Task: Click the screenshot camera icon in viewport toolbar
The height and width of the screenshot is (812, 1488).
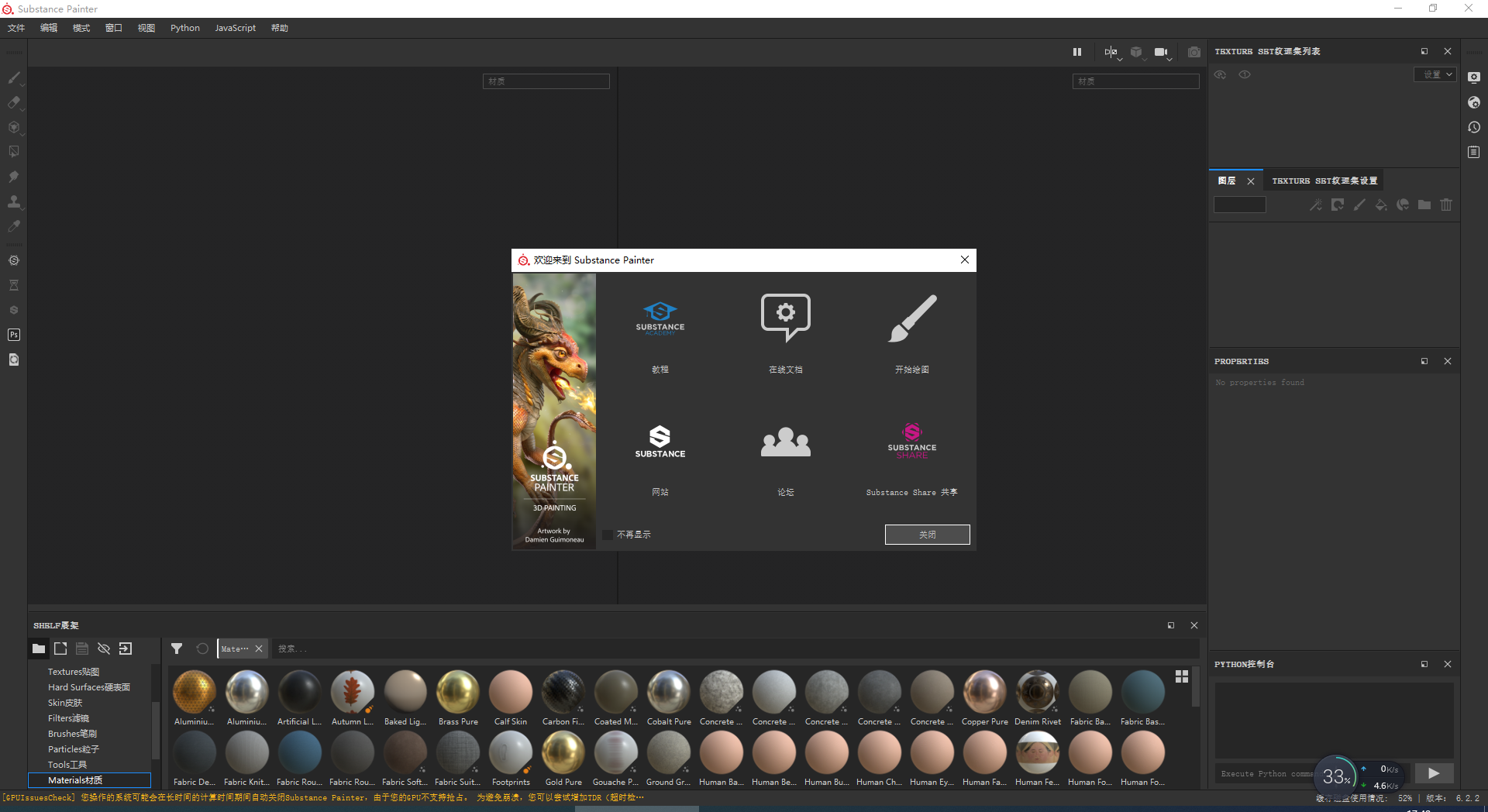Action: 1194,52
